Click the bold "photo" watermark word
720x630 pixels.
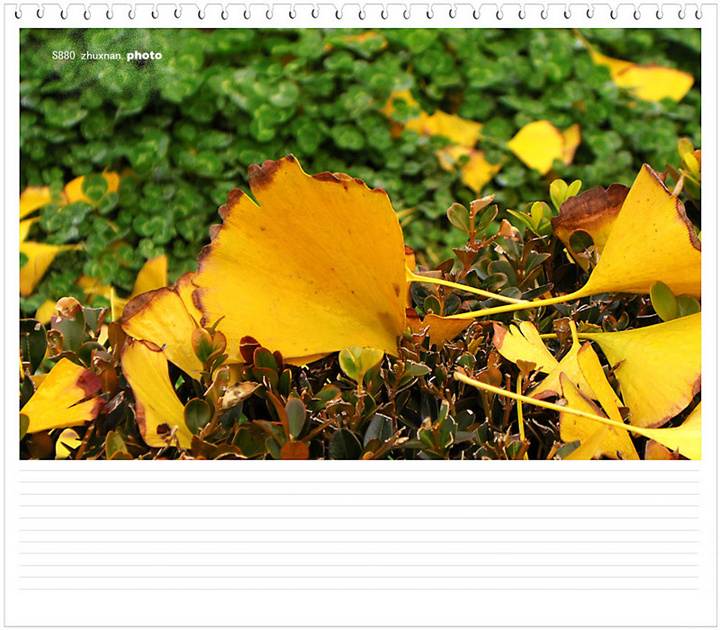[144, 56]
